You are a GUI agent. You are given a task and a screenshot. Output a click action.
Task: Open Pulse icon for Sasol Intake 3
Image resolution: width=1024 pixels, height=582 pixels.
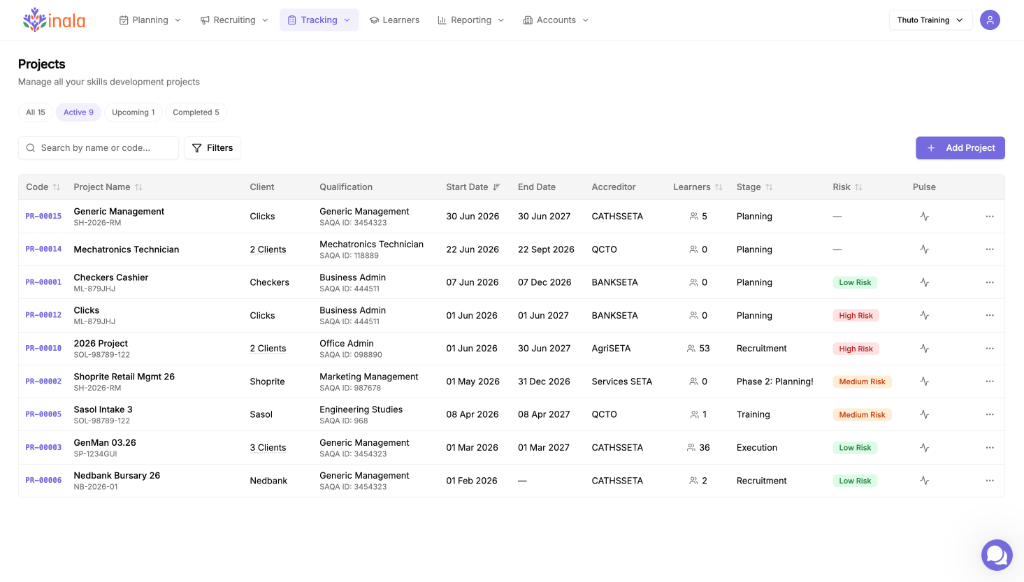(924, 414)
